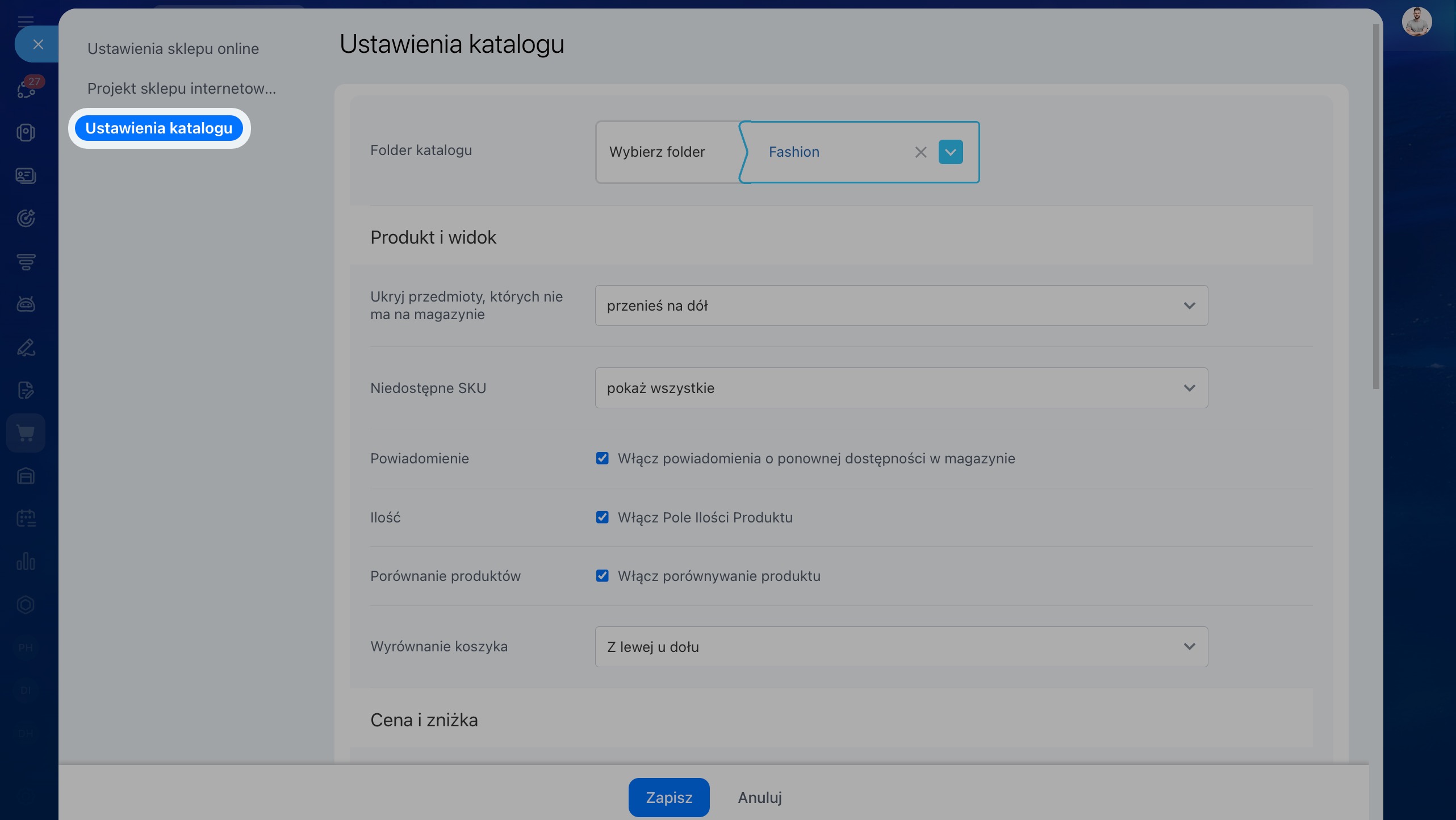Open 'Z lewej u dołu' cart alignment dropdown
Image resolution: width=1456 pixels, height=820 pixels.
[x=901, y=647]
